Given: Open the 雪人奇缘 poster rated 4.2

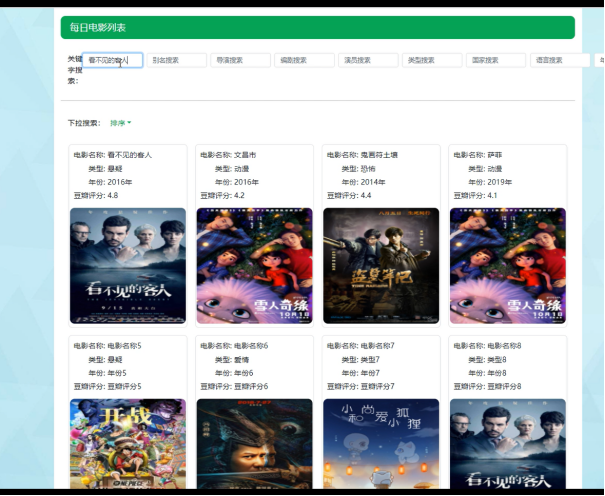Looking at the screenshot, I should [254, 266].
